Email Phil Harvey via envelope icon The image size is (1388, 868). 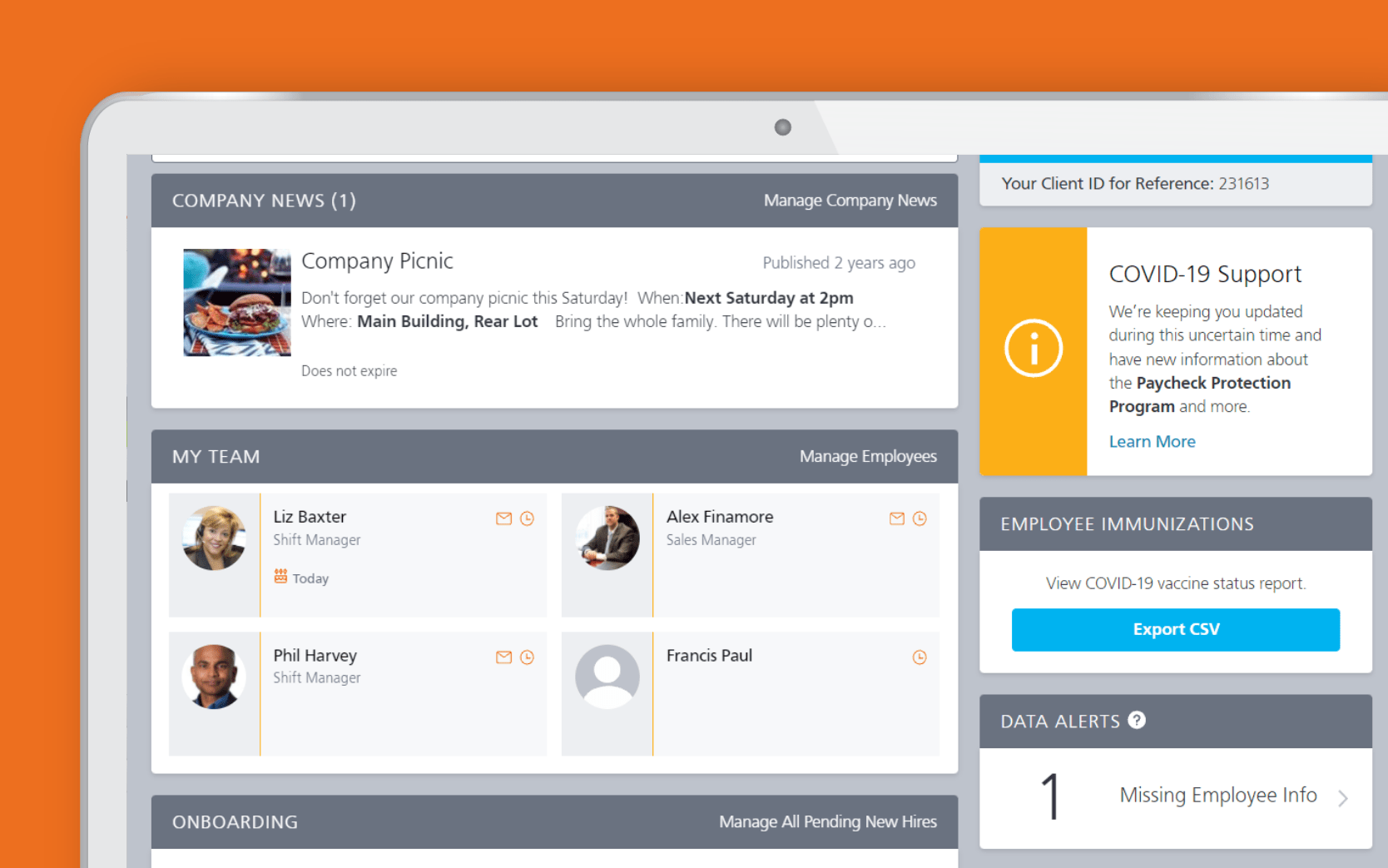tap(503, 657)
